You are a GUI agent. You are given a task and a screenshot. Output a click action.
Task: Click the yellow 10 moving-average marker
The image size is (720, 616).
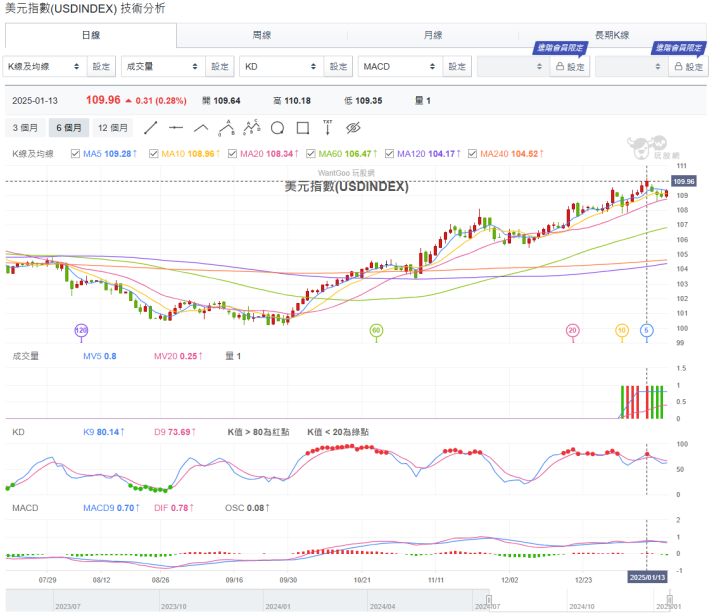point(622,330)
